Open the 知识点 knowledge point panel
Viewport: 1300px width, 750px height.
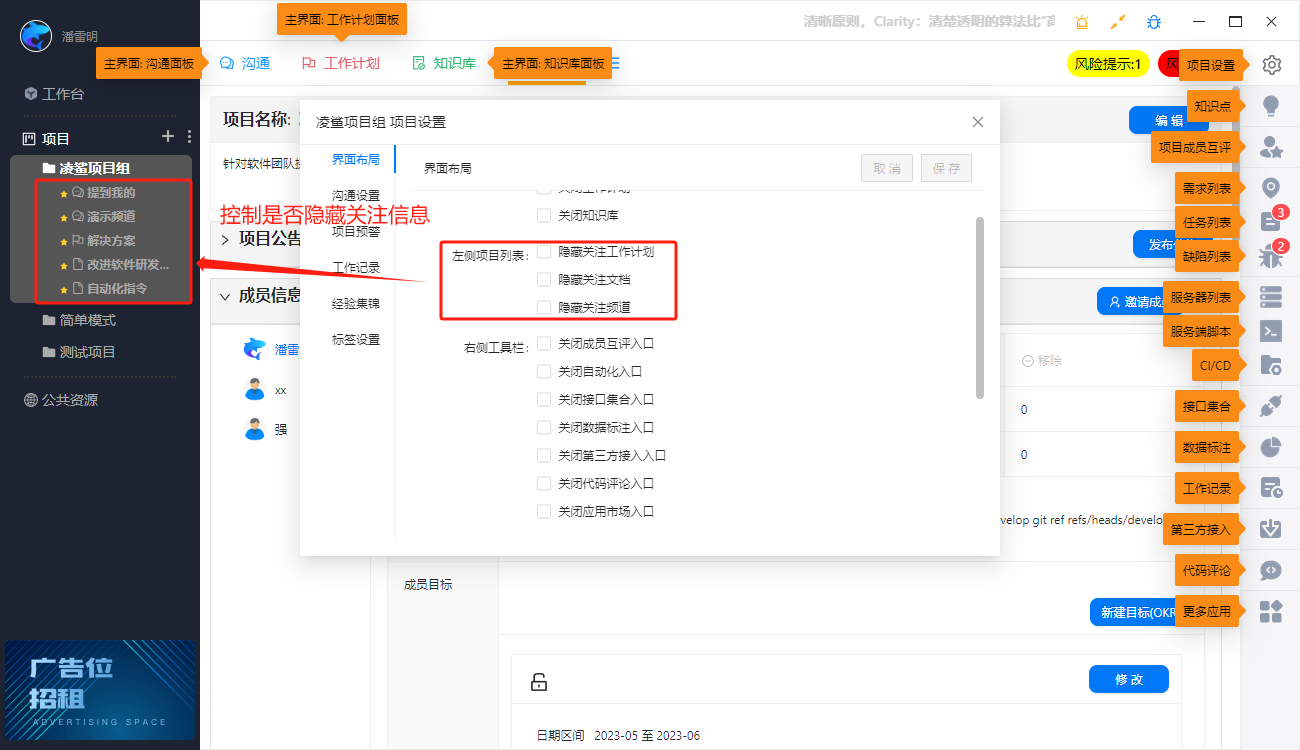pyautogui.click(x=1270, y=104)
